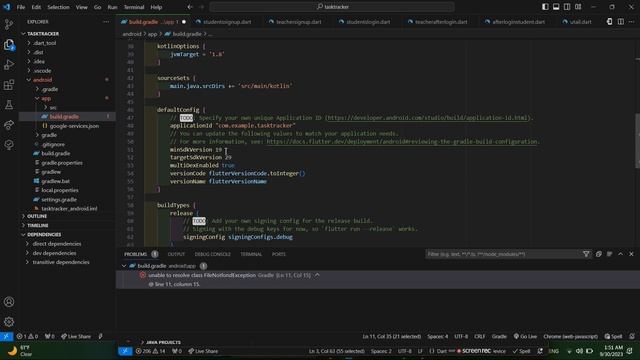
Task: Click the notifications bell in status bar
Action: [x=632, y=336]
